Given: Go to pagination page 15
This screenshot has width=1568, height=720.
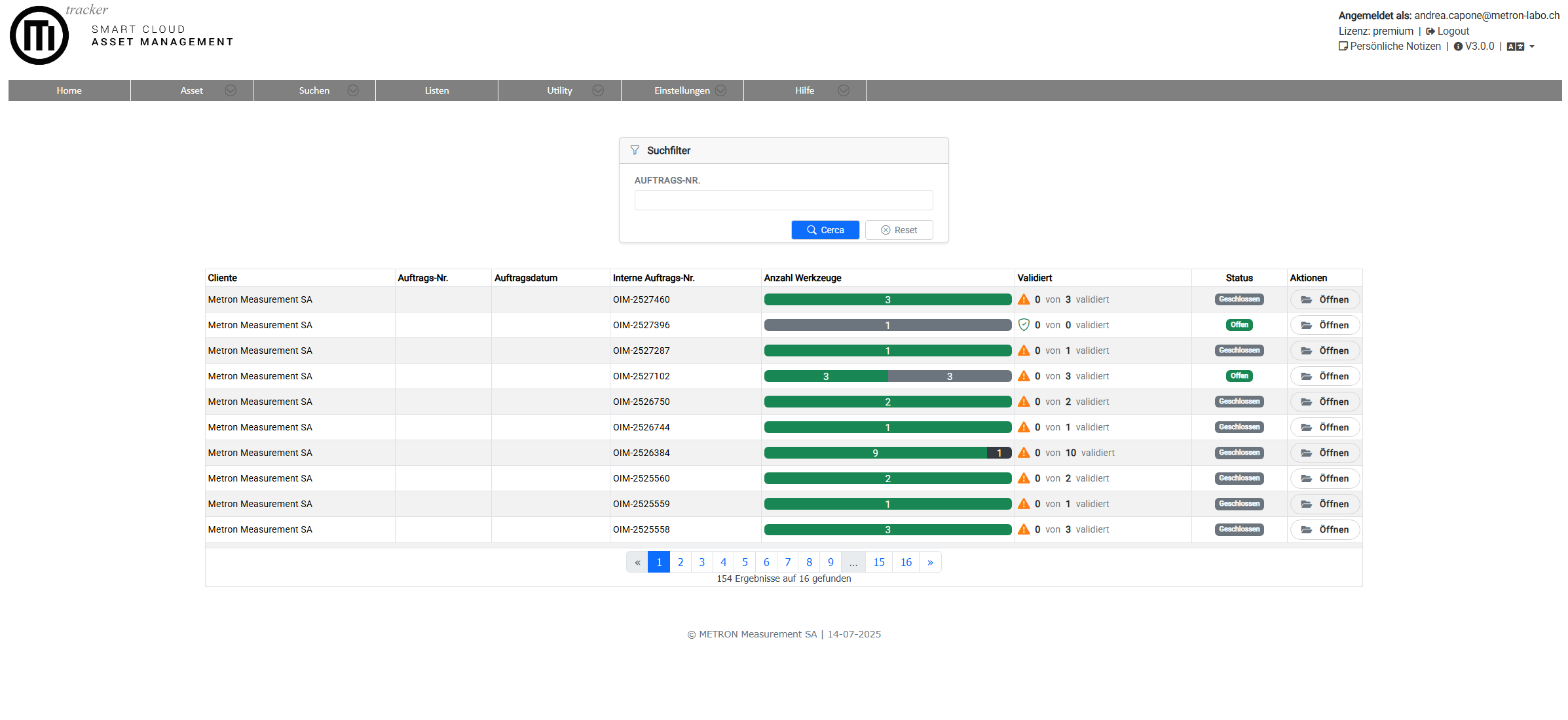Looking at the screenshot, I should point(879,562).
